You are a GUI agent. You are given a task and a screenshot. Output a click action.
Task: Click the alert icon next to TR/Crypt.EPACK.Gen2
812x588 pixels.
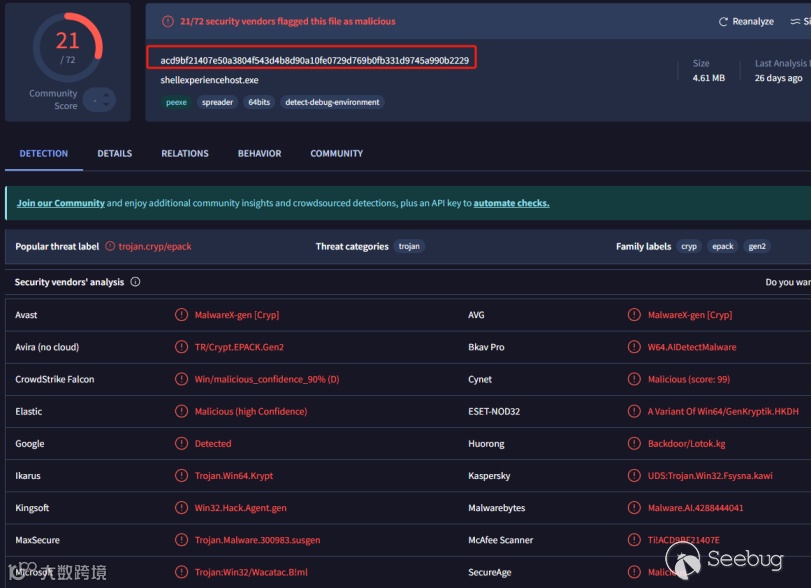coord(181,347)
